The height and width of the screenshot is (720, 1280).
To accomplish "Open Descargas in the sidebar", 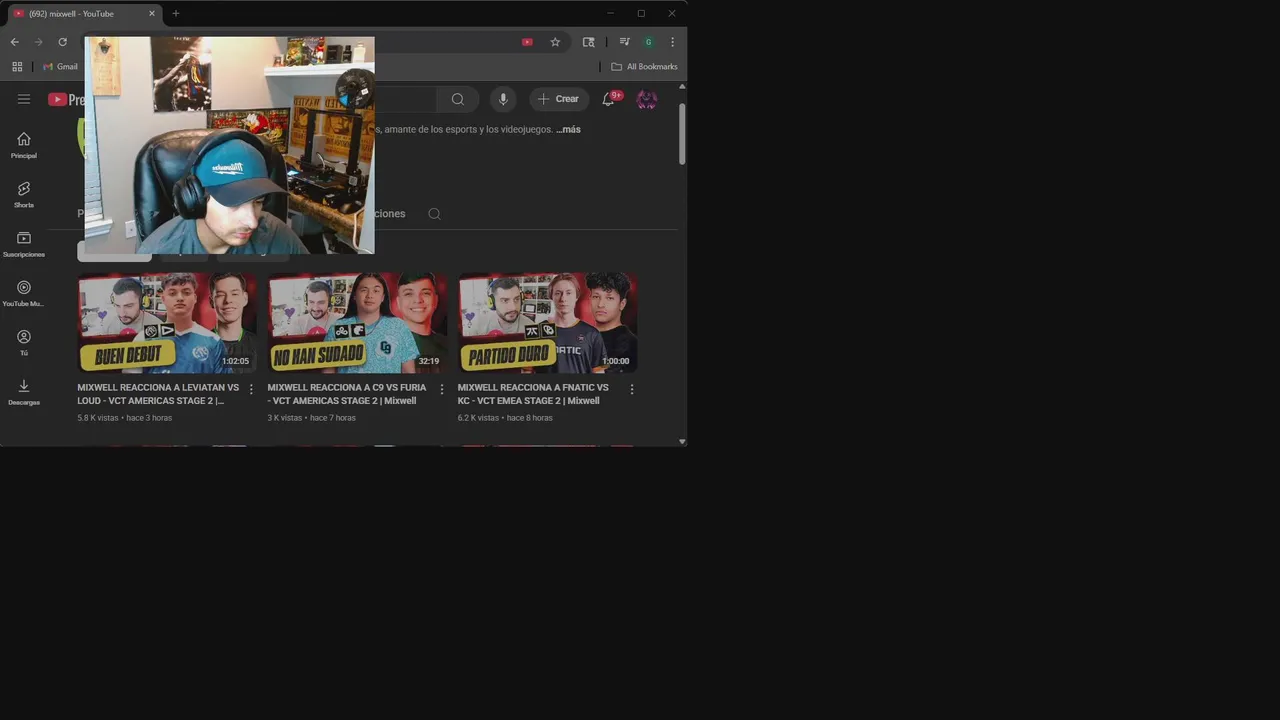I will tap(24, 392).
